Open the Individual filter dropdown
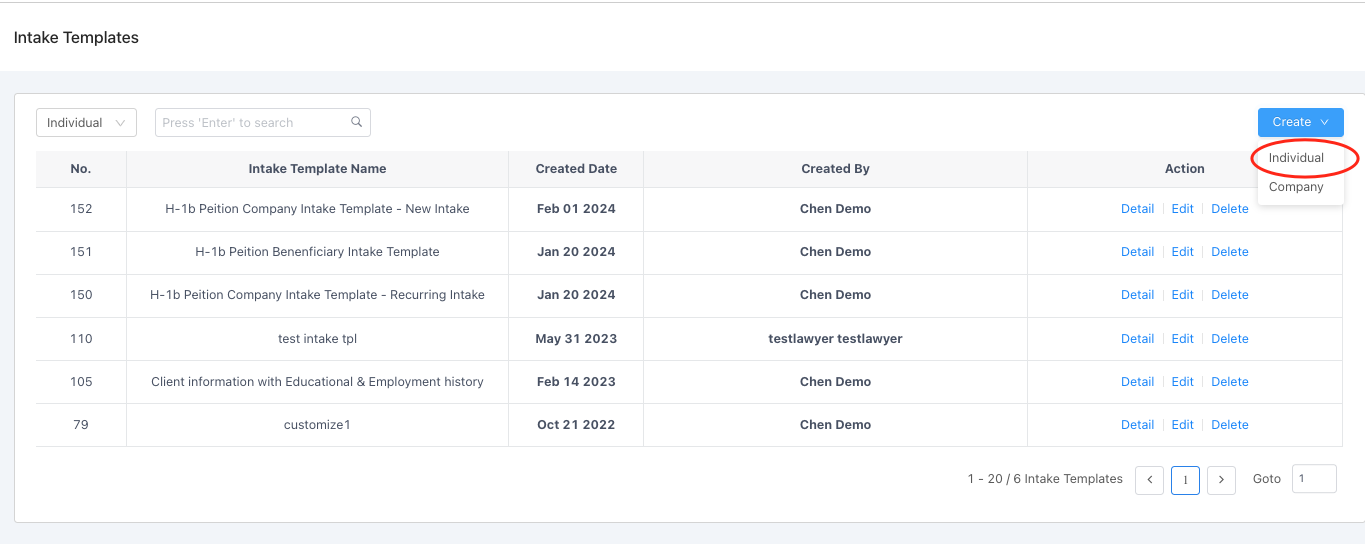Screen dimensions: 1365x553 [87, 122]
